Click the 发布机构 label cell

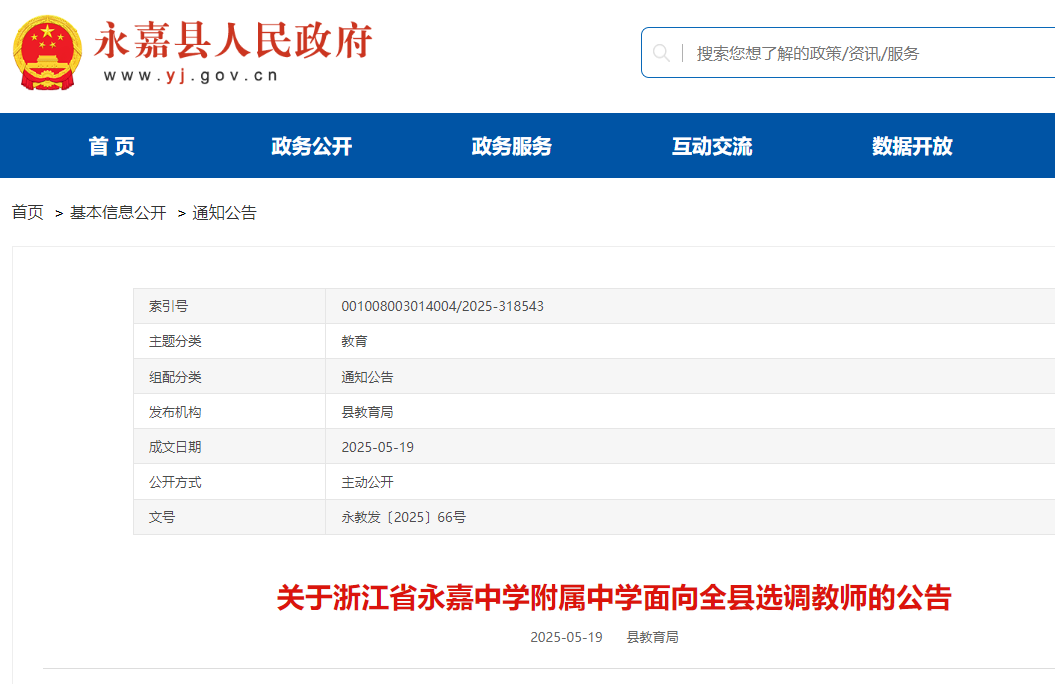[x=229, y=412]
